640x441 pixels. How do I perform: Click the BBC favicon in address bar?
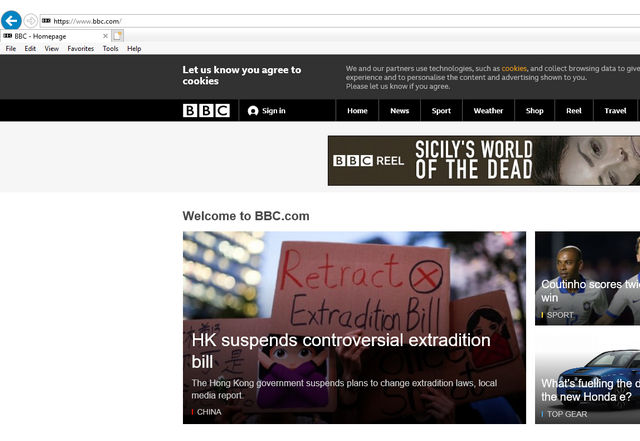pos(46,20)
